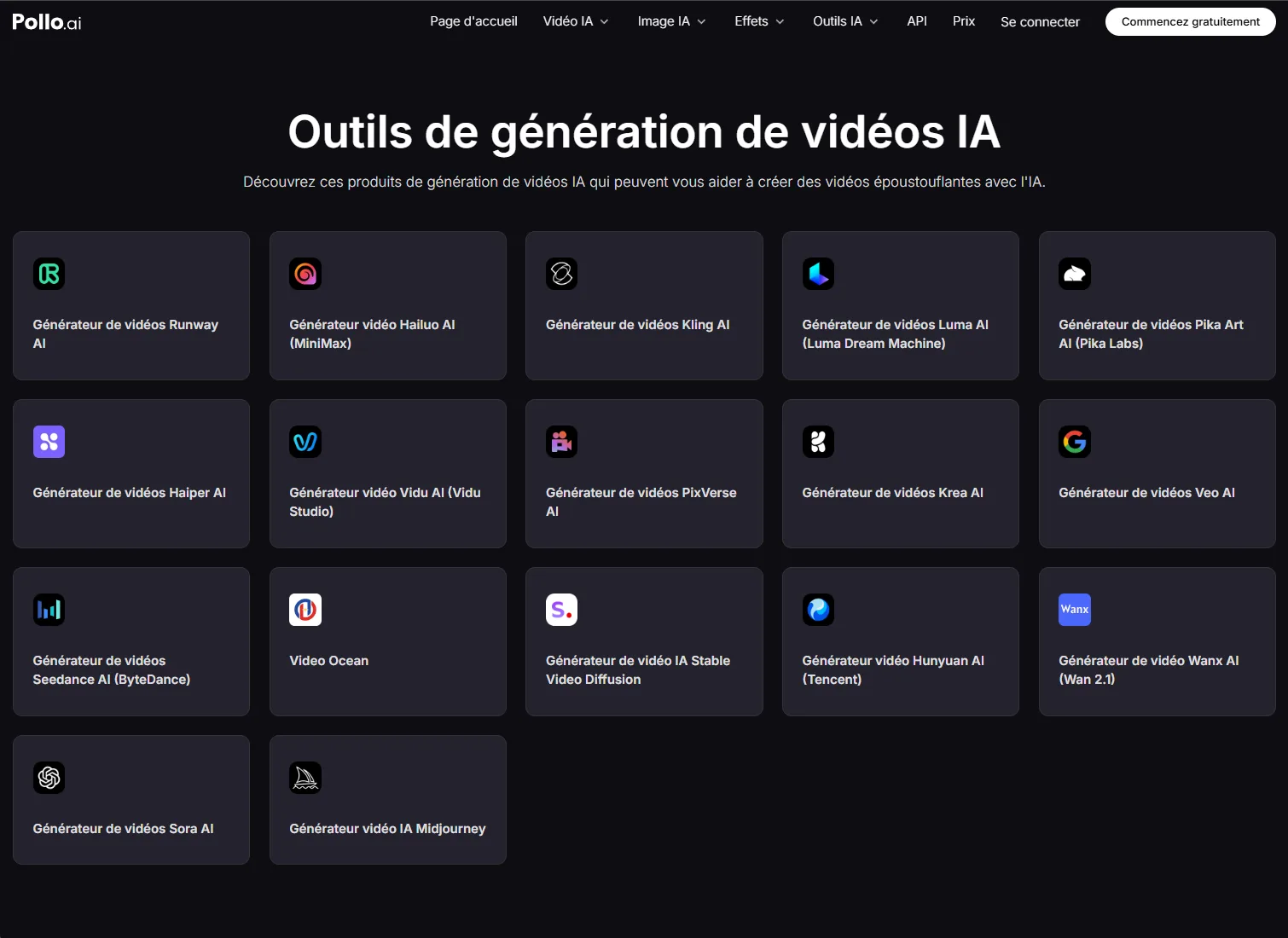
Task: Open Générateur de vidéos Luma AI link
Action: point(896,334)
